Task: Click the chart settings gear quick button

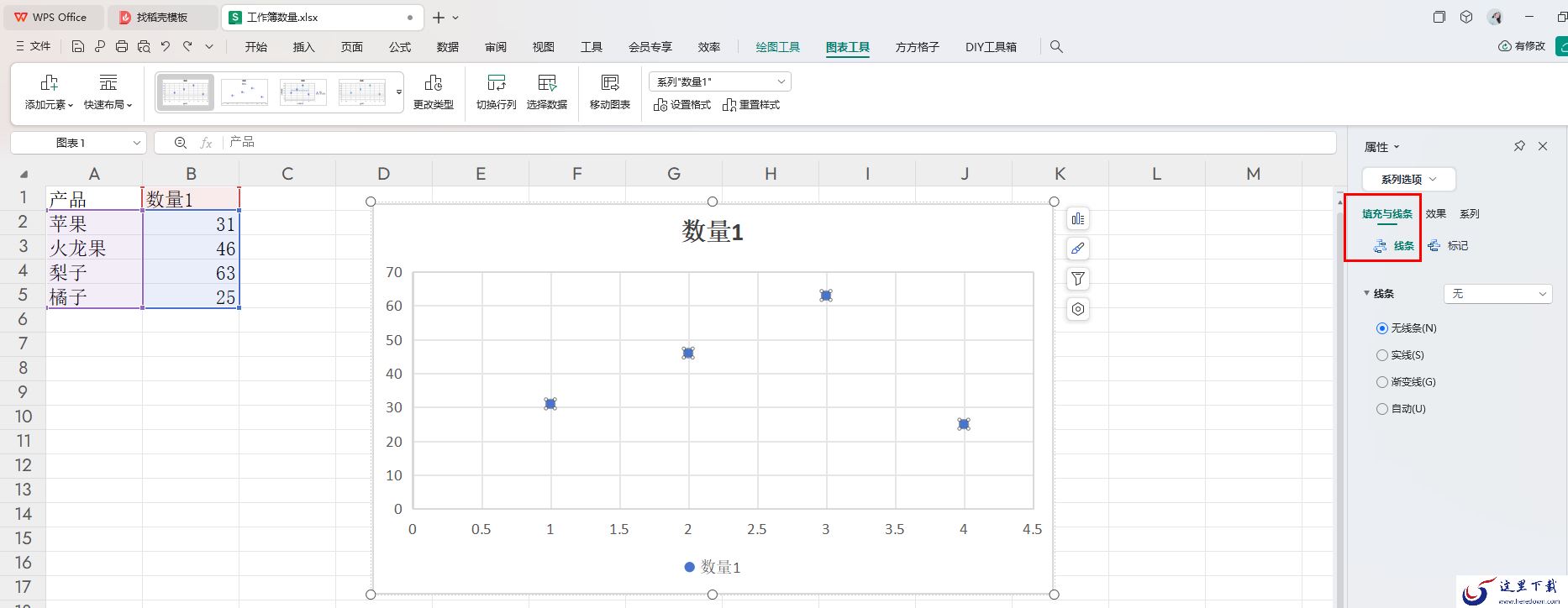Action: pos(1078,309)
